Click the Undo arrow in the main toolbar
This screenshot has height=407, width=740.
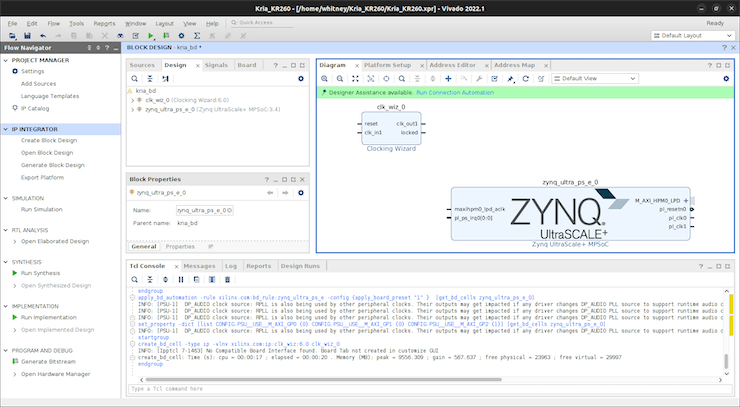click(x=43, y=36)
